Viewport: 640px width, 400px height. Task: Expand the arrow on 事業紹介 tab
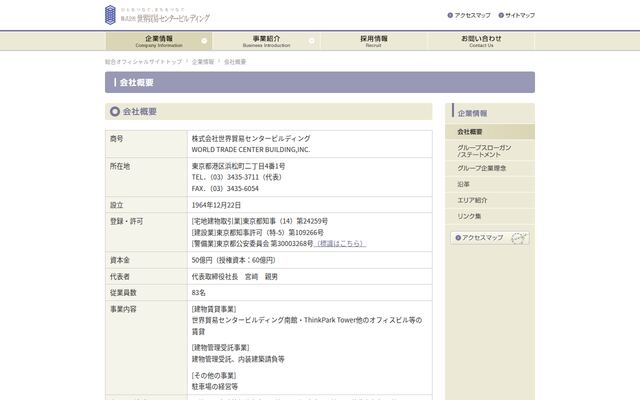312,41
